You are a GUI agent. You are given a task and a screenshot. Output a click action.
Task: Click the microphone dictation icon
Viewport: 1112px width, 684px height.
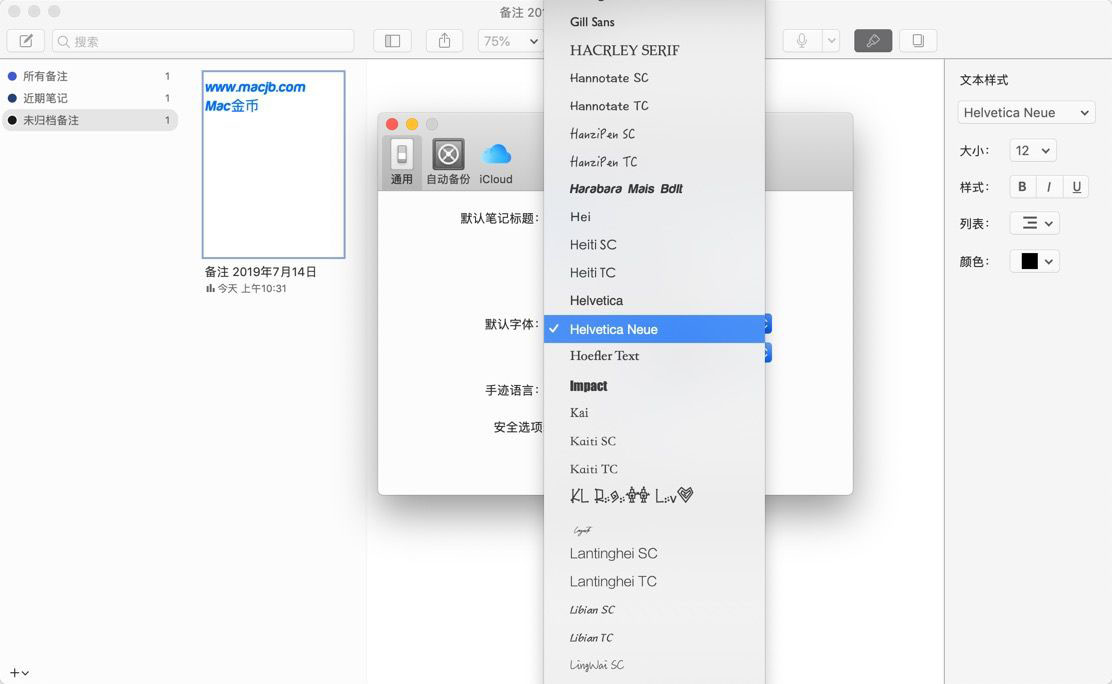tap(802, 41)
